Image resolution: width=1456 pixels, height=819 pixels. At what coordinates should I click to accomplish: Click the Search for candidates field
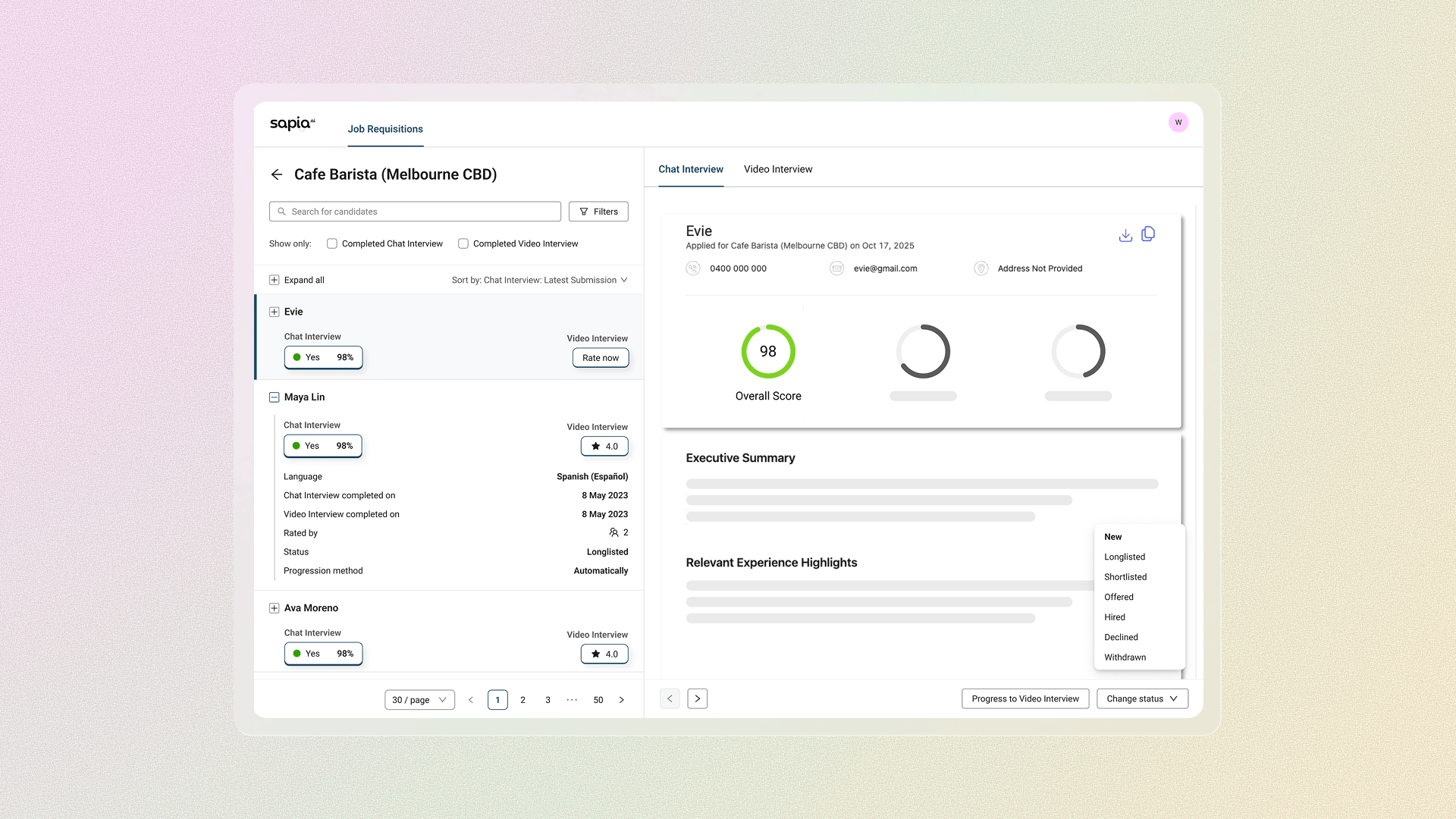pyautogui.click(x=415, y=212)
